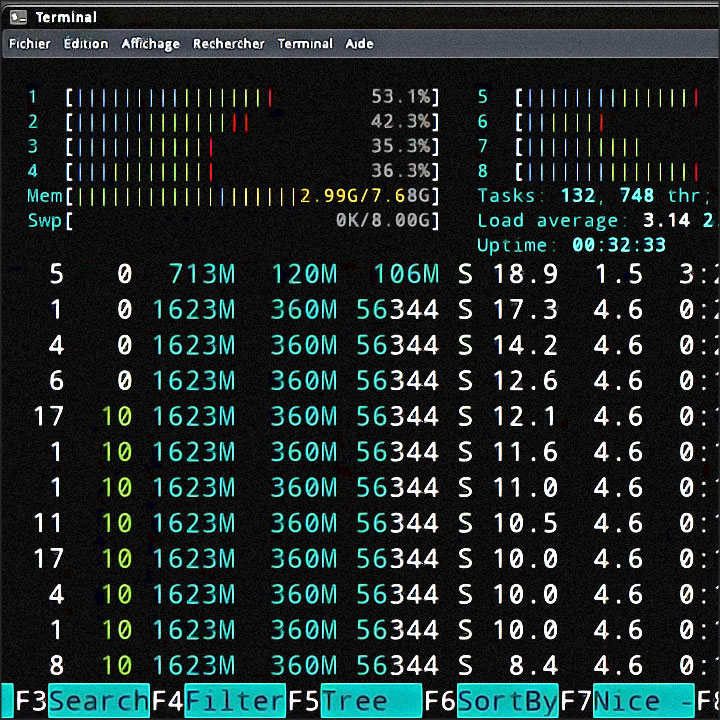Open the Affichage menu

[150, 44]
